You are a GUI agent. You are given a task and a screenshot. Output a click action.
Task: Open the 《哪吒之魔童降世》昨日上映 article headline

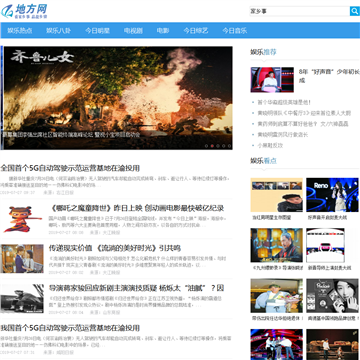136,208
